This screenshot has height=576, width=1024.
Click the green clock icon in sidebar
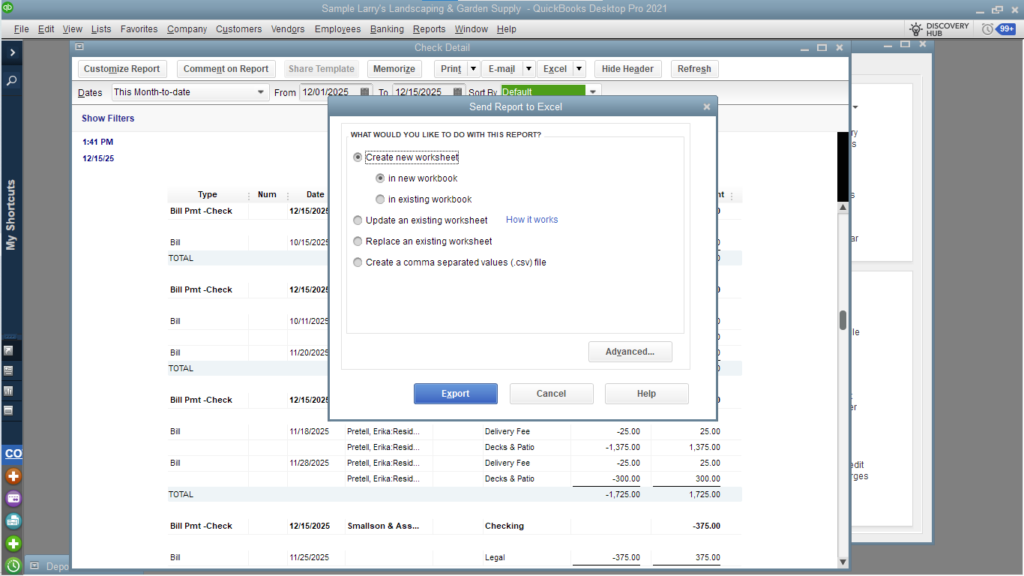[13, 565]
